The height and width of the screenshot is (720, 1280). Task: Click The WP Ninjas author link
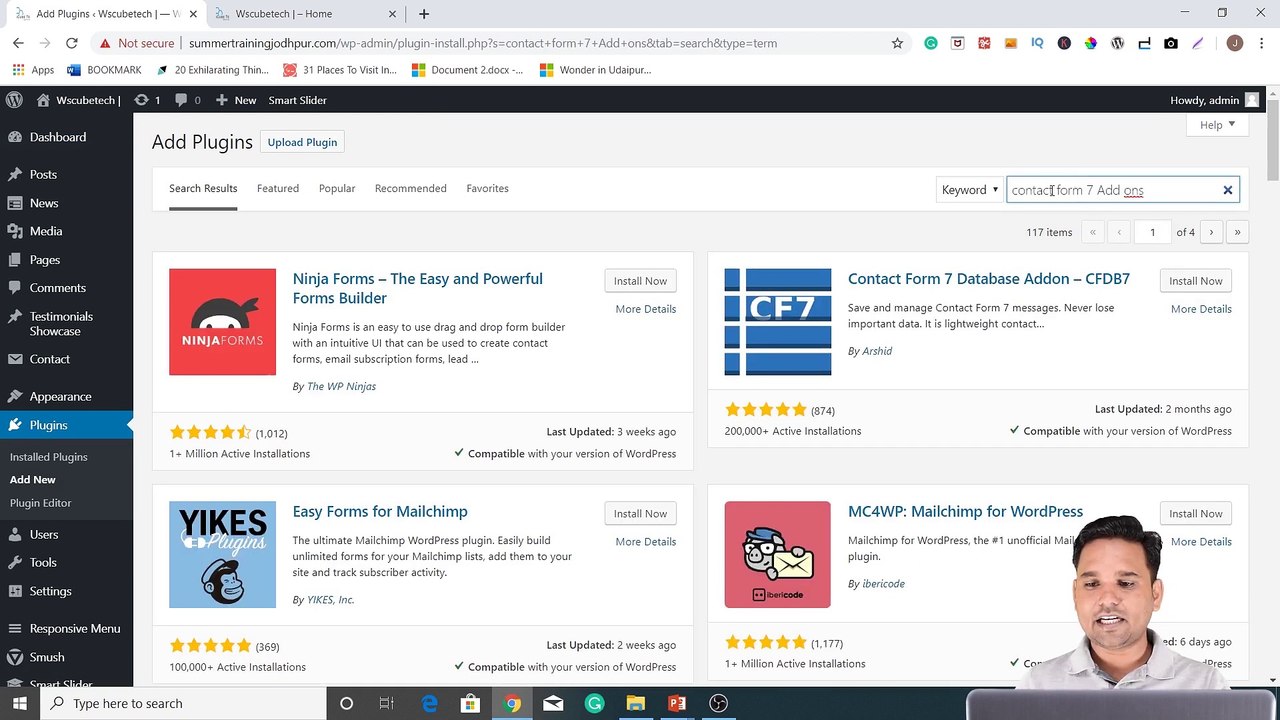point(341,386)
